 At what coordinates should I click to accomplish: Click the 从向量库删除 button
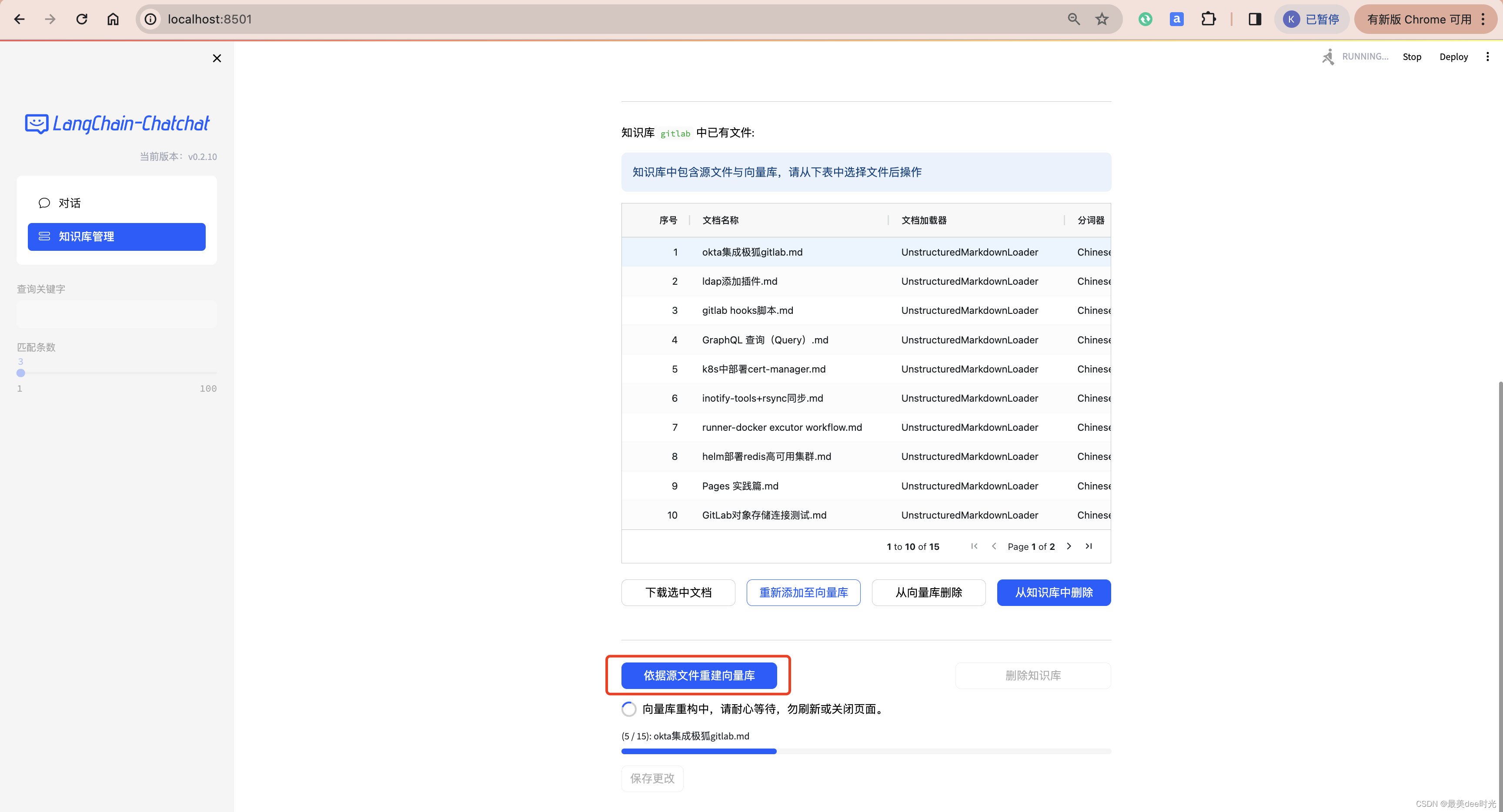click(x=929, y=592)
